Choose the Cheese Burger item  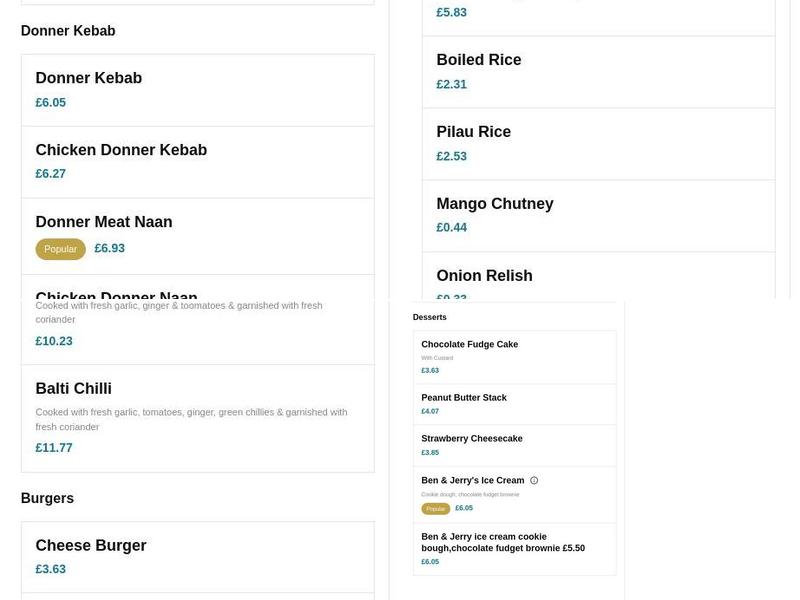point(90,545)
